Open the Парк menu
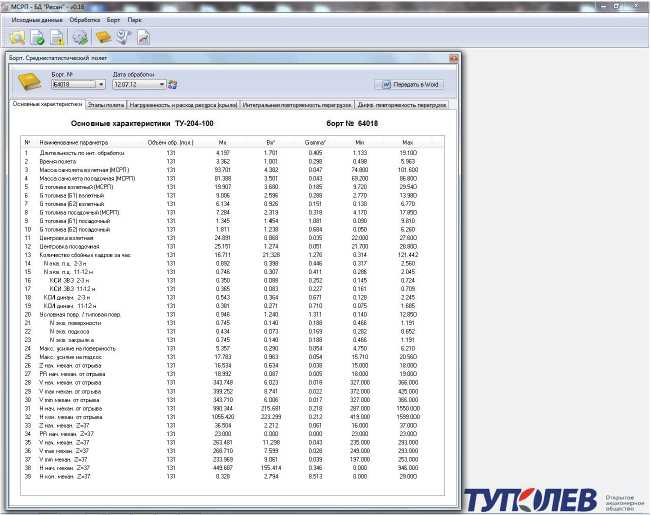Image resolution: width=651 pixels, height=515 pixels. tap(134, 20)
